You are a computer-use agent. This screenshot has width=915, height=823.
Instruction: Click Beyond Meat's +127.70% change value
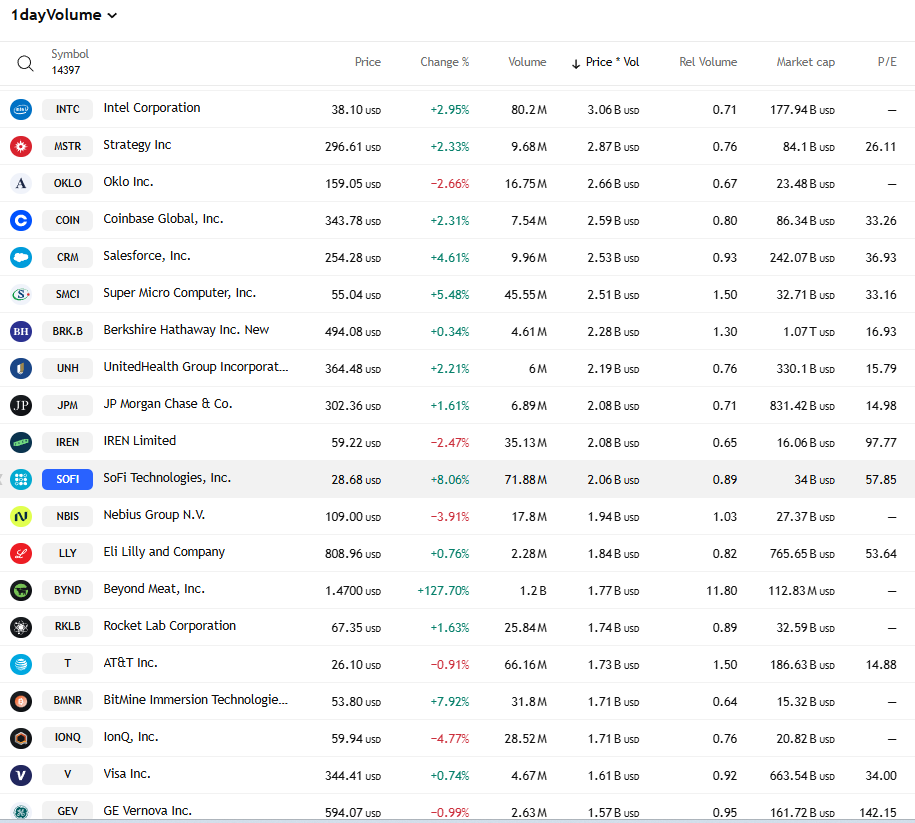click(443, 591)
